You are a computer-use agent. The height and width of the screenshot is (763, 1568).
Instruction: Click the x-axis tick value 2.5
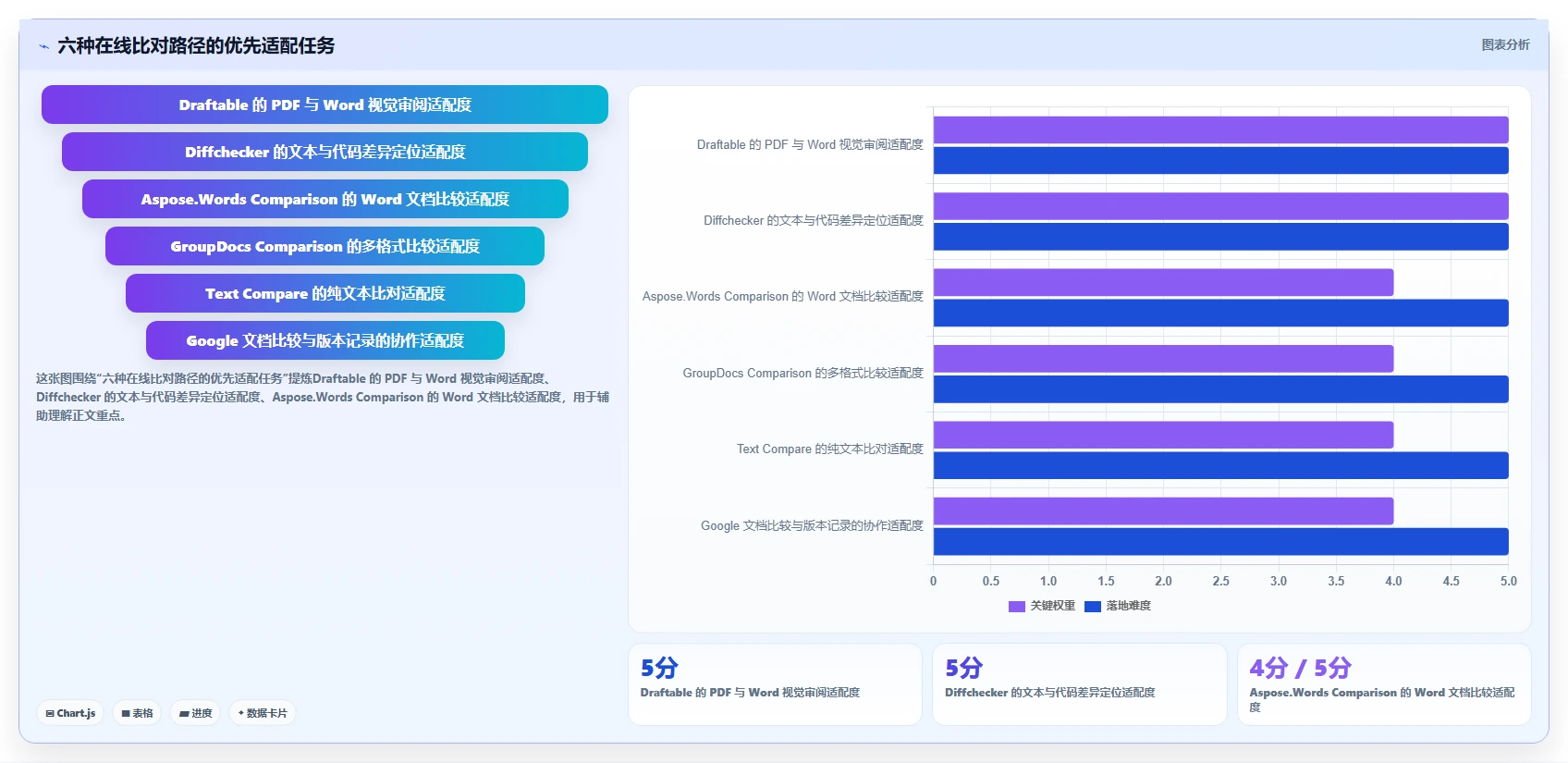pos(1220,581)
